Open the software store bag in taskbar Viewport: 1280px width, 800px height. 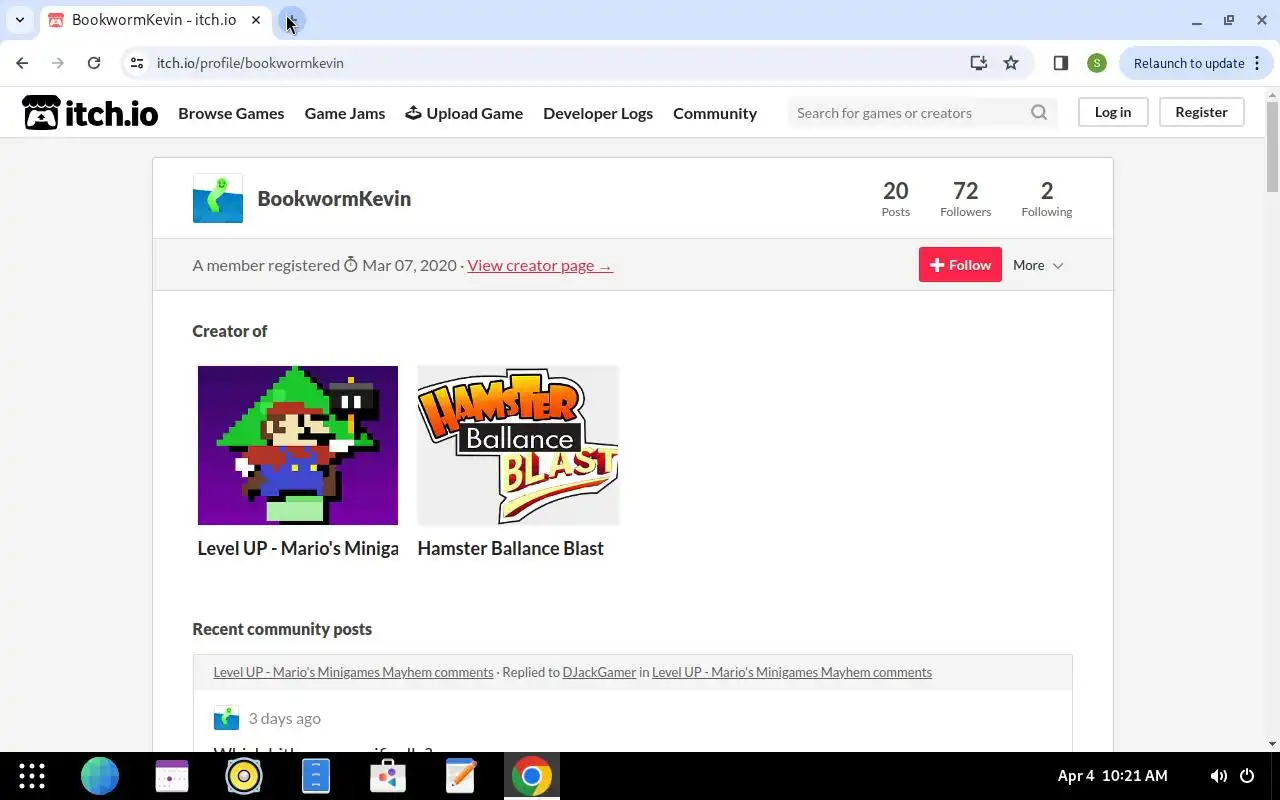pyautogui.click(x=388, y=776)
